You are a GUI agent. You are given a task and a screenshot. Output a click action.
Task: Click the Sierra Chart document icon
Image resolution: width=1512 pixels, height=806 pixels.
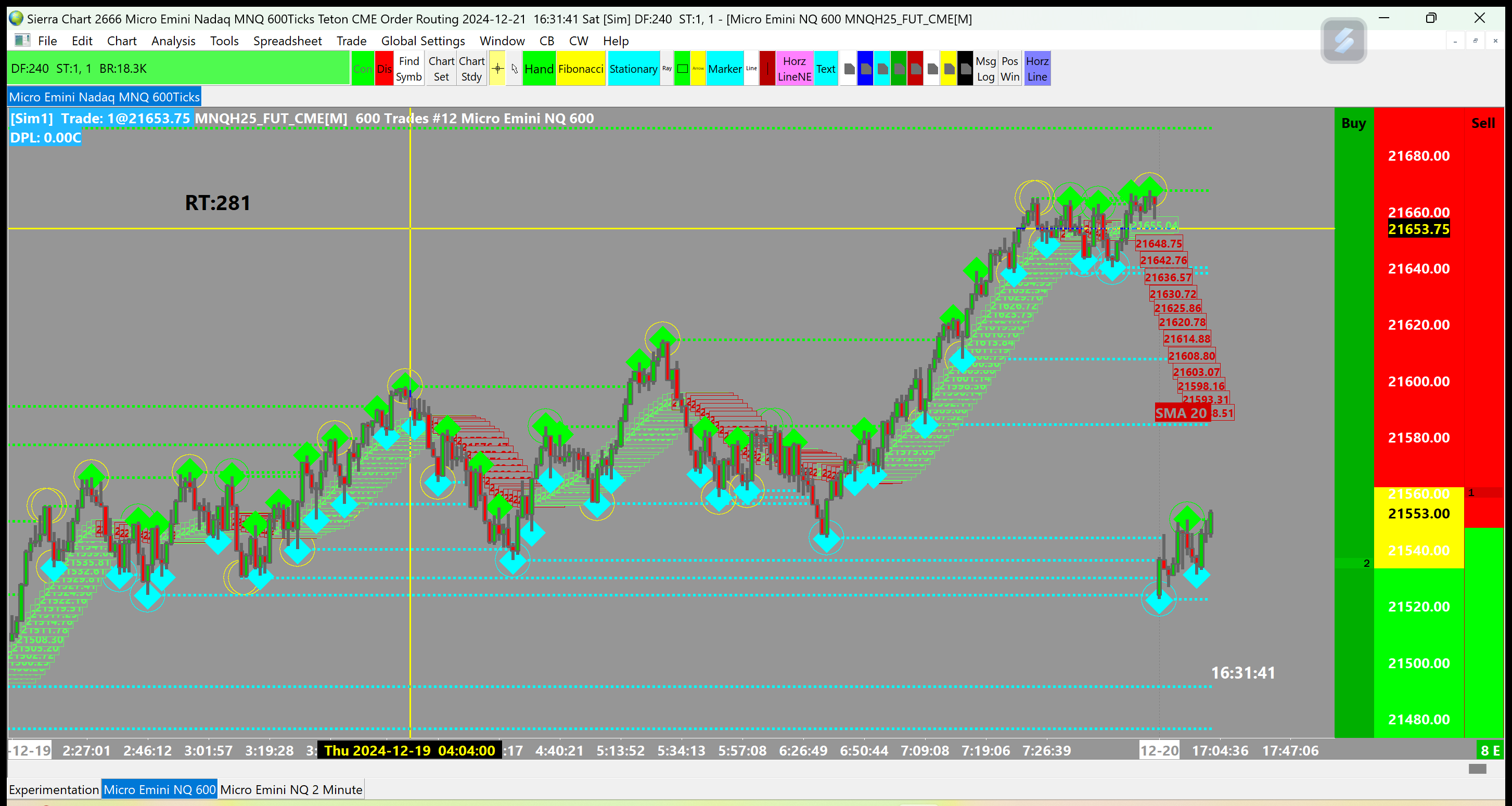click(22, 41)
